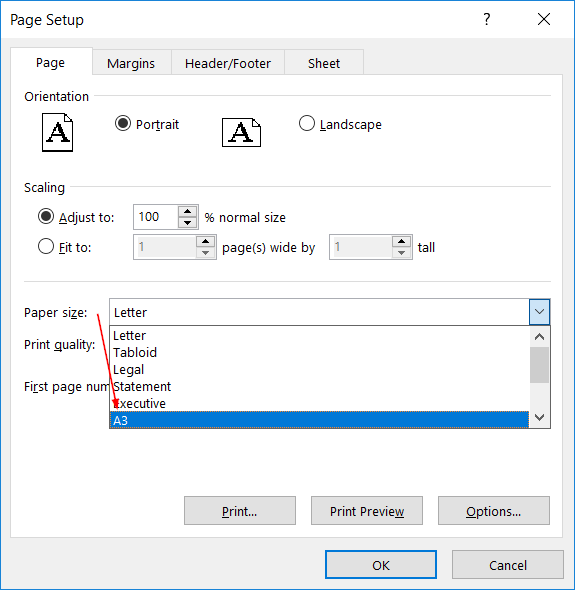Increase pages tall value using up spinner
Screen dimensions: 575x590
click(402, 241)
